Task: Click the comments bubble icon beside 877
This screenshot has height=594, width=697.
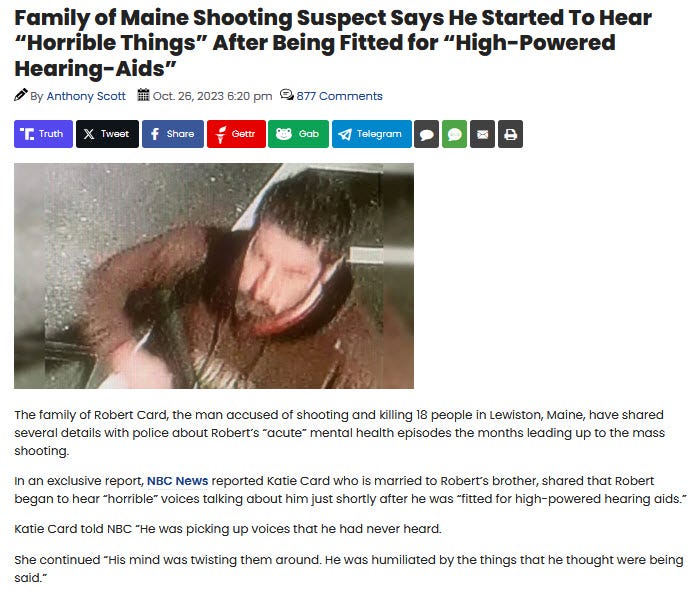Action: point(287,95)
